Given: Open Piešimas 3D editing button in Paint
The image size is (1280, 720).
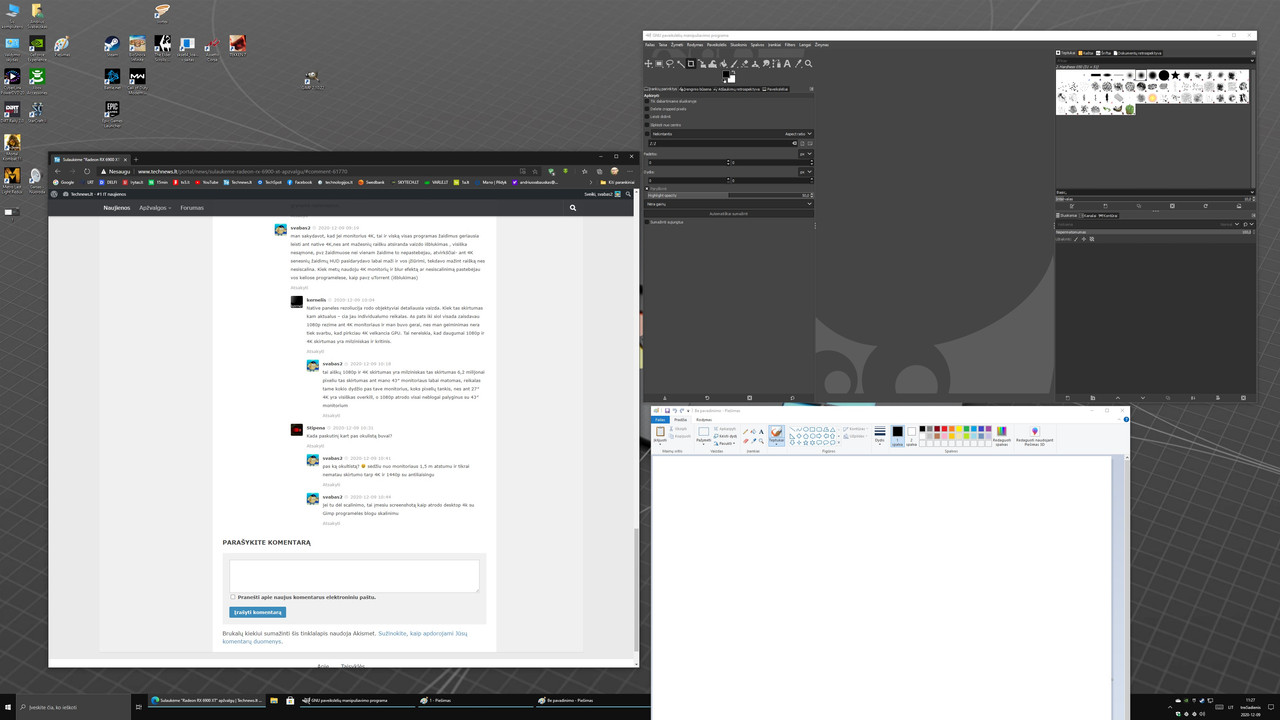Looking at the screenshot, I should tap(1034, 435).
